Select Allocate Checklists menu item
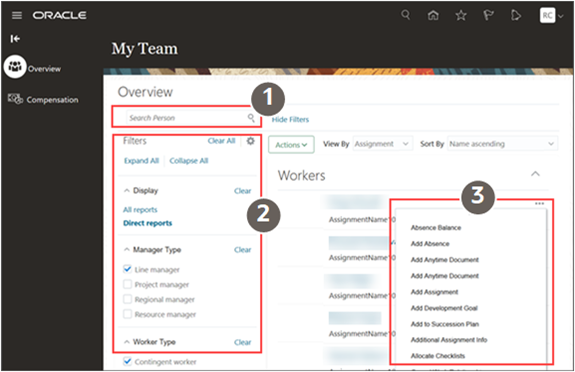Image resolution: width=575 pixels, height=372 pixels. 438,356
